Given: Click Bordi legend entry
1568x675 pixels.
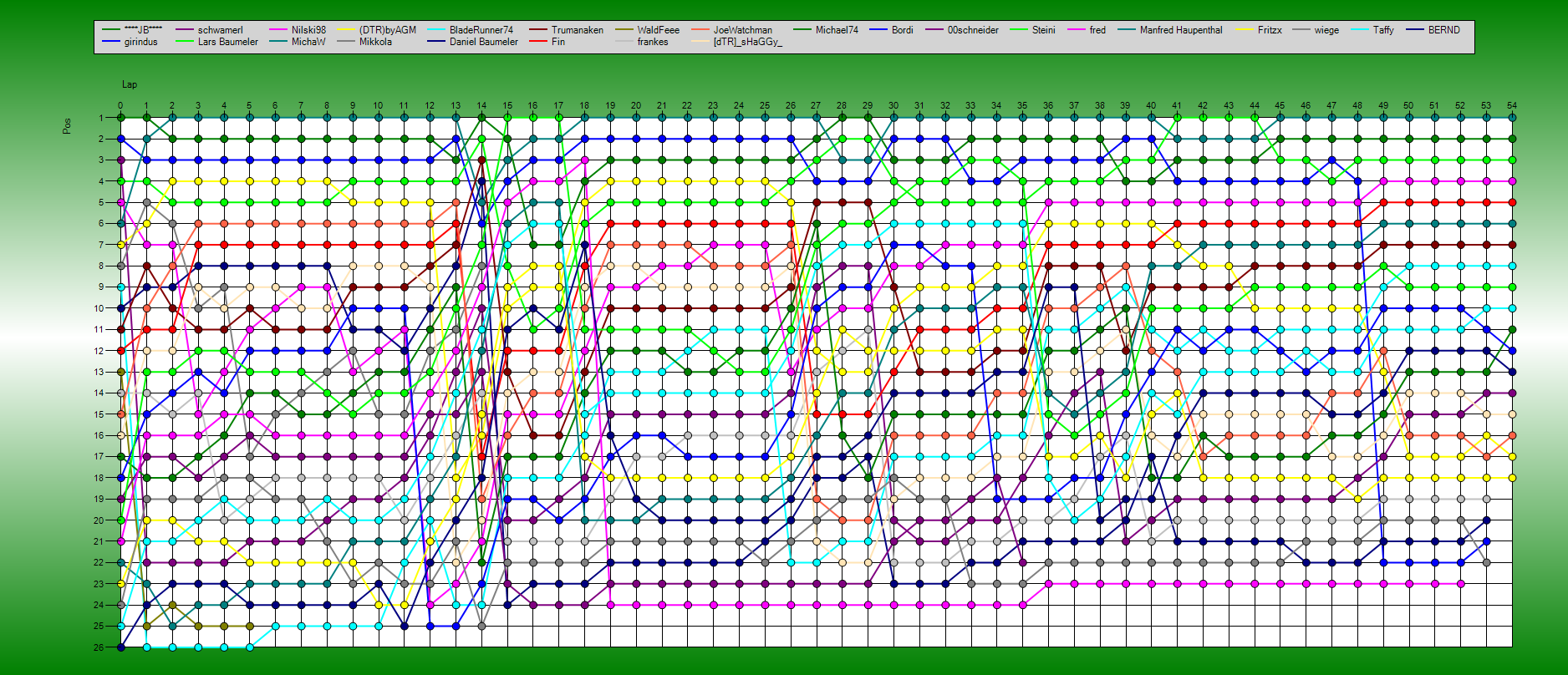Looking at the screenshot, I should (902, 30).
